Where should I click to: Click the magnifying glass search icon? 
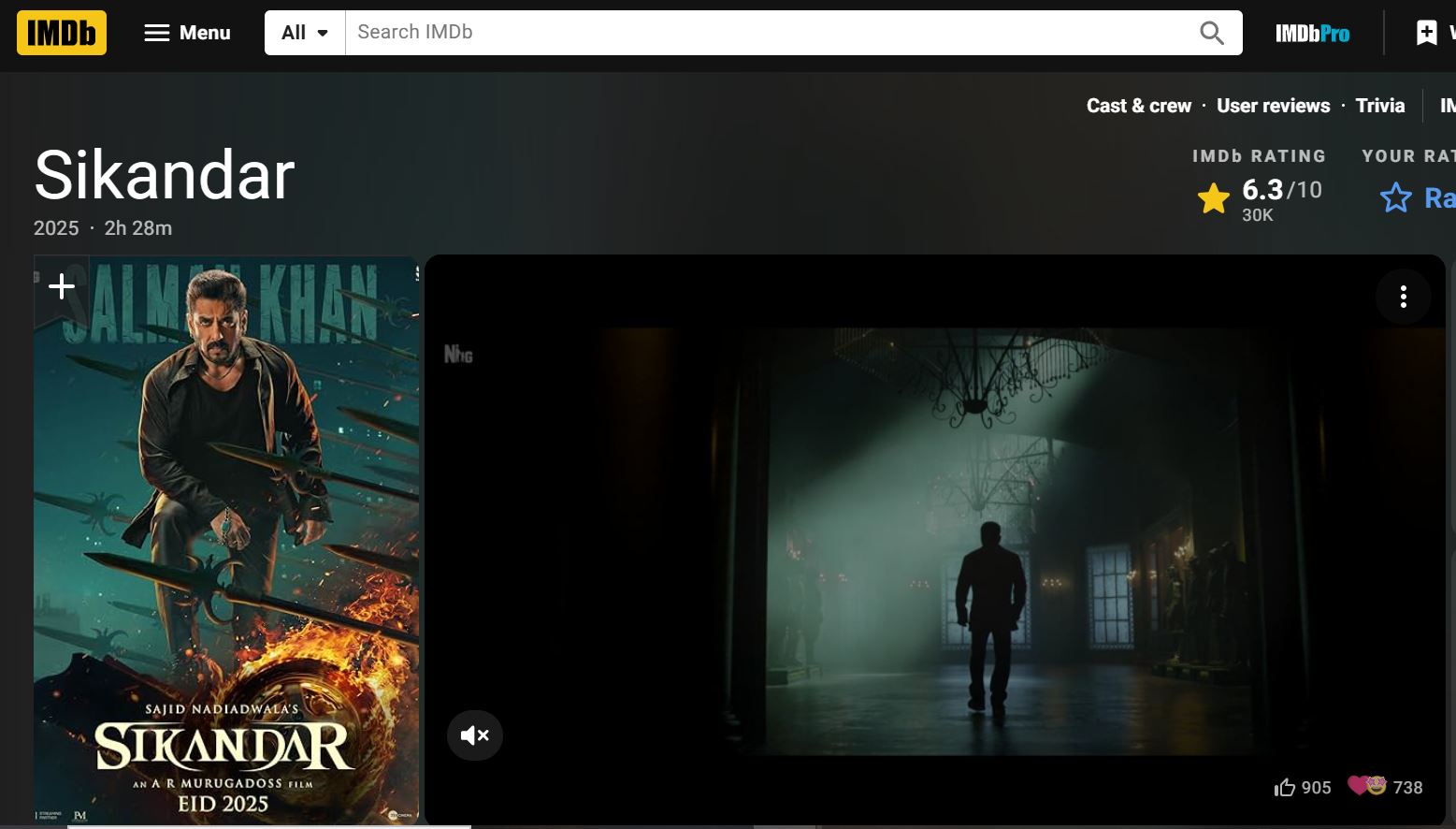1211,33
